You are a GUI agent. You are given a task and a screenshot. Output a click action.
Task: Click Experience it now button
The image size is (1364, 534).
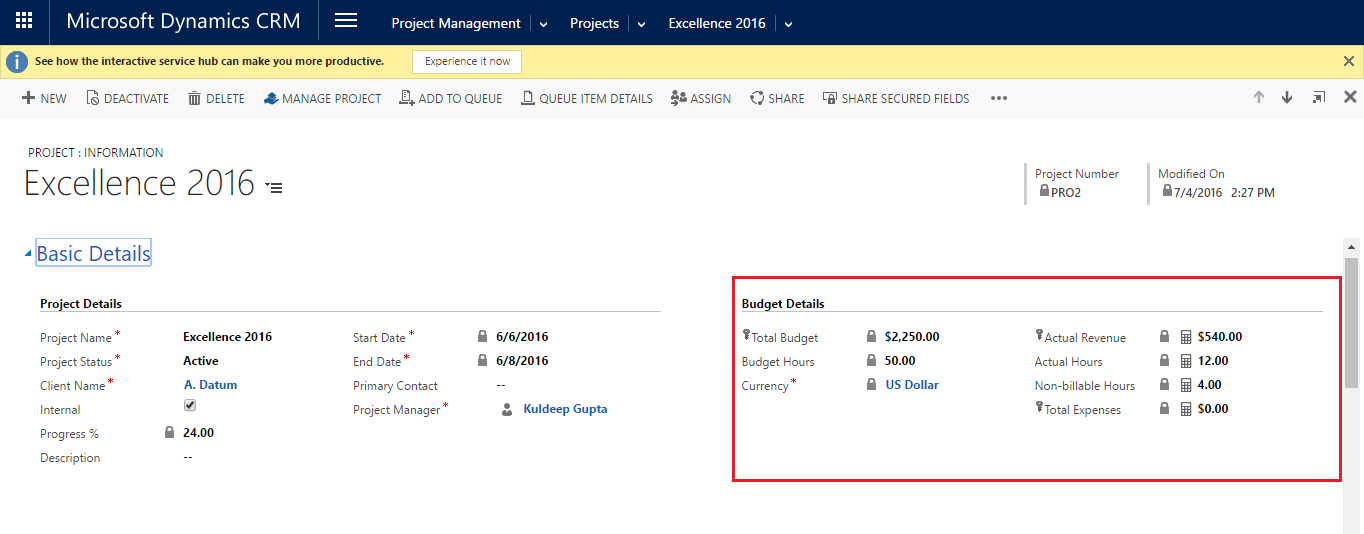coord(467,61)
